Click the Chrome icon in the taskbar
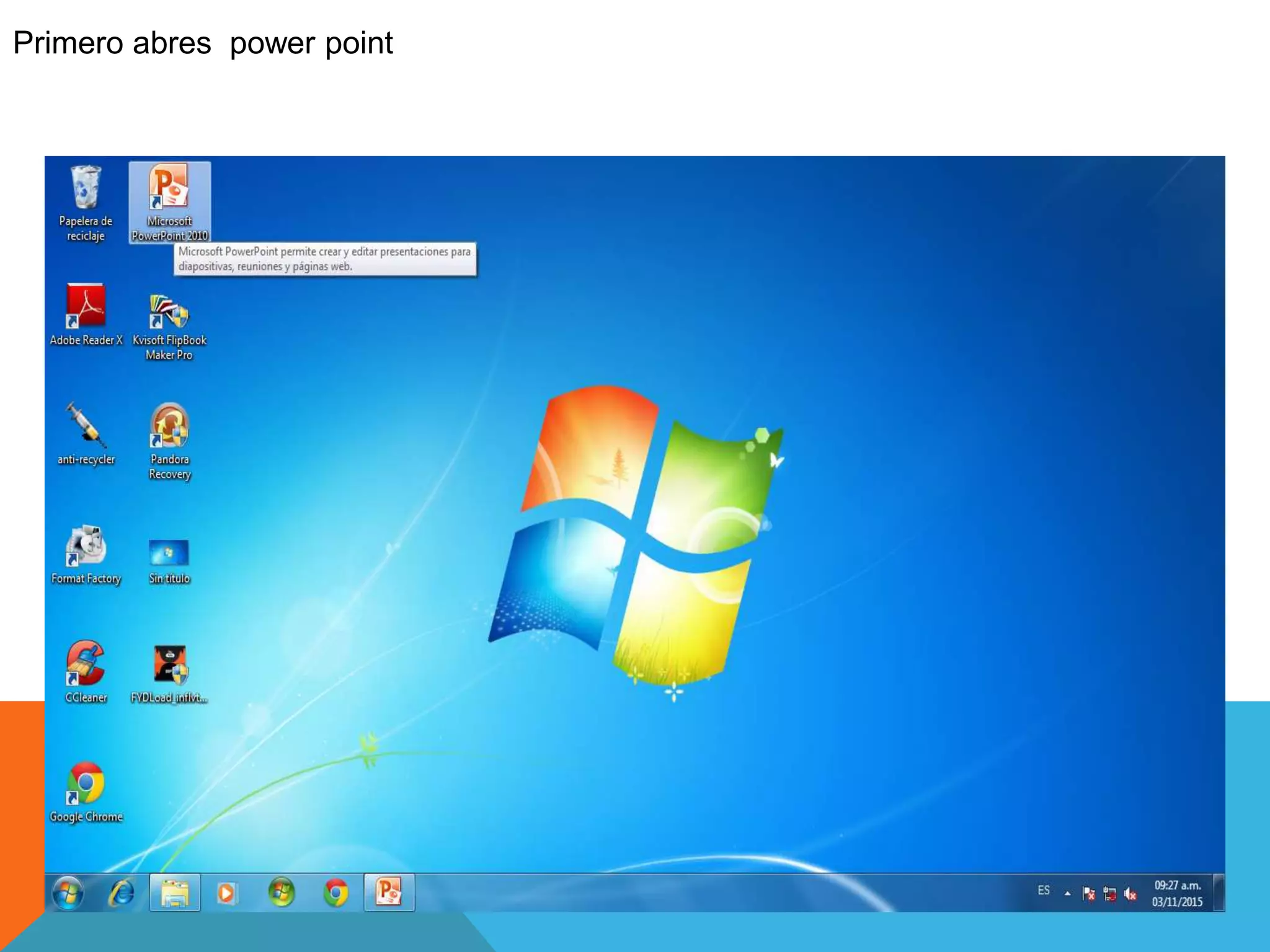The height and width of the screenshot is (952, 1270). (x=335, y=893)
